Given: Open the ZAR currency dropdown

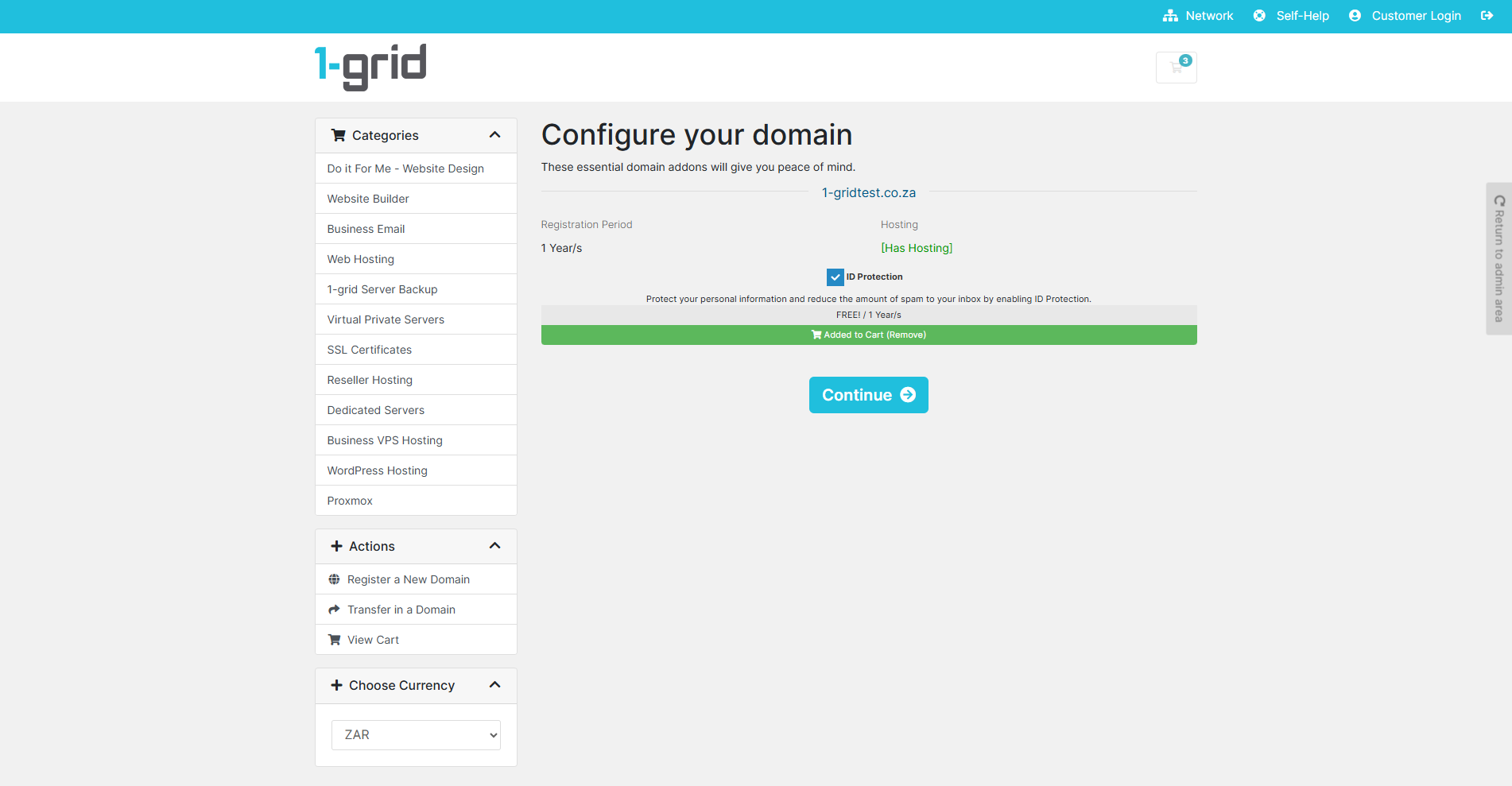Looking at the screenshot, I should [x=416, y=735].
